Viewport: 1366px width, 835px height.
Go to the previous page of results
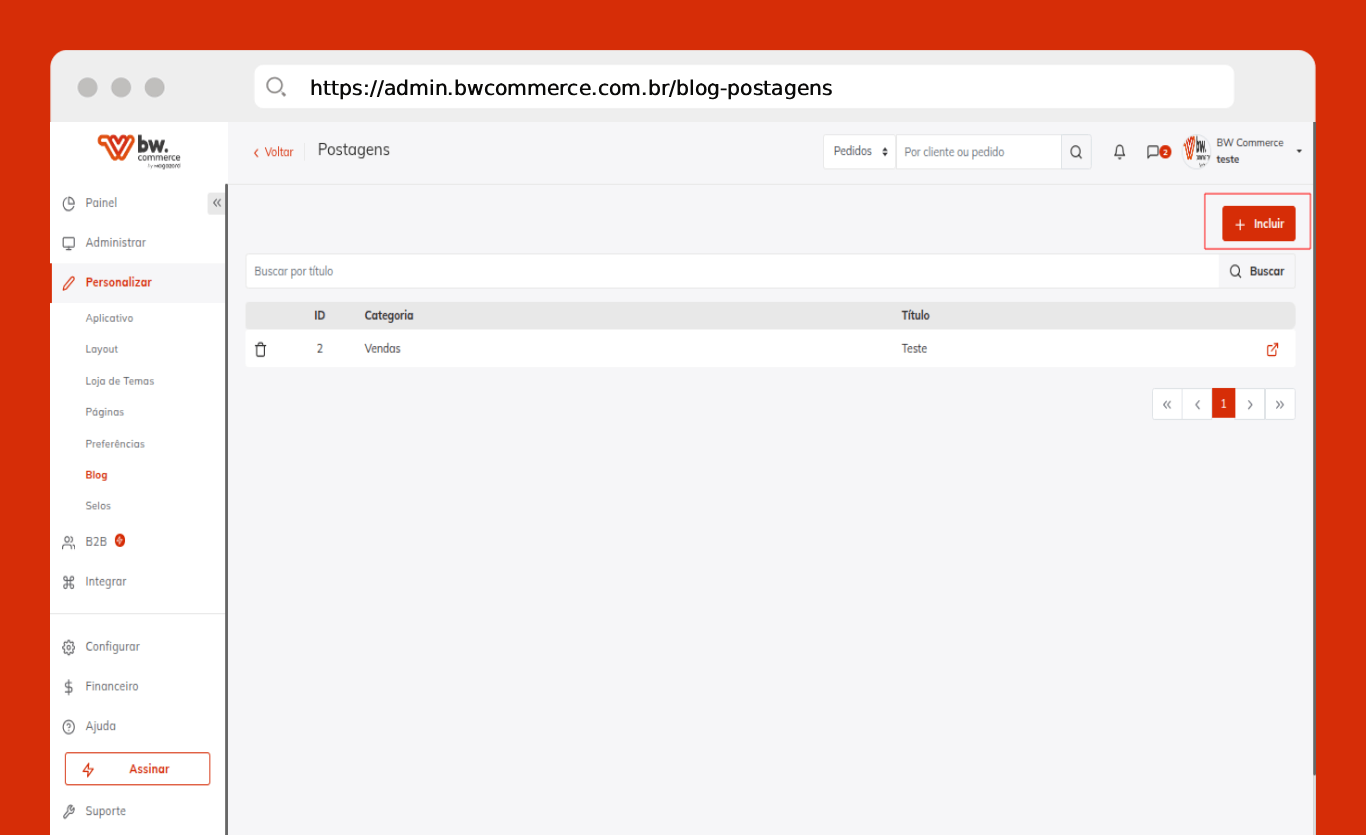click(x=1197, y=404)
